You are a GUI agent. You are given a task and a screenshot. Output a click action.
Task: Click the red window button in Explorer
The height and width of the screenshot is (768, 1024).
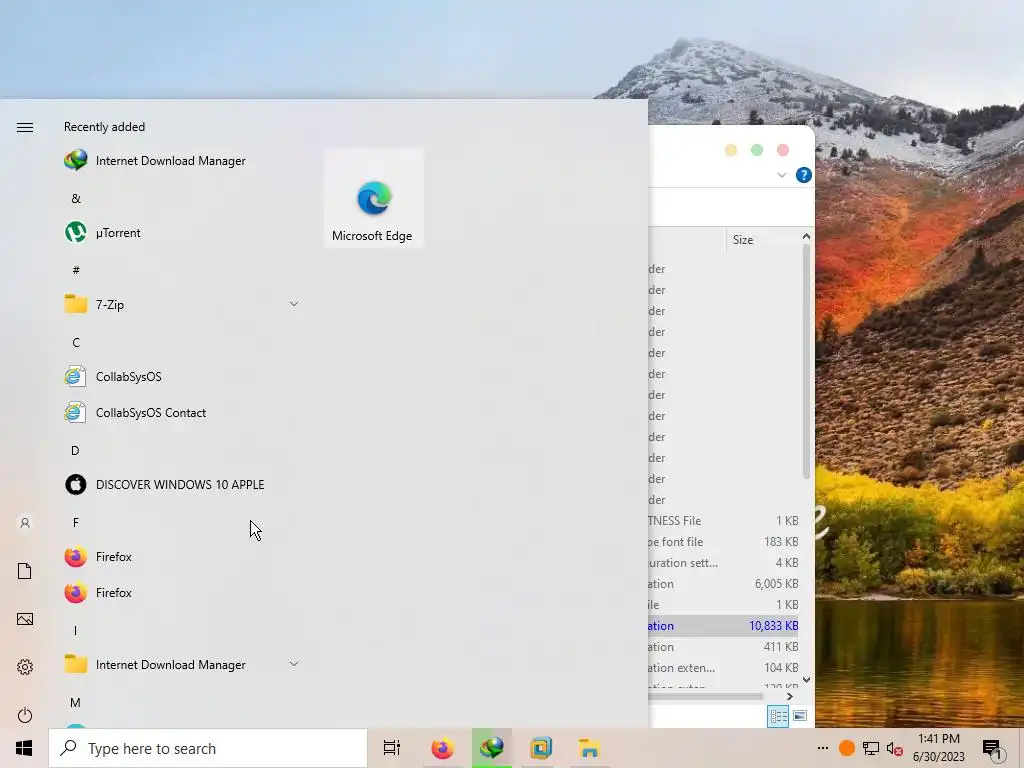click(782, 150)
